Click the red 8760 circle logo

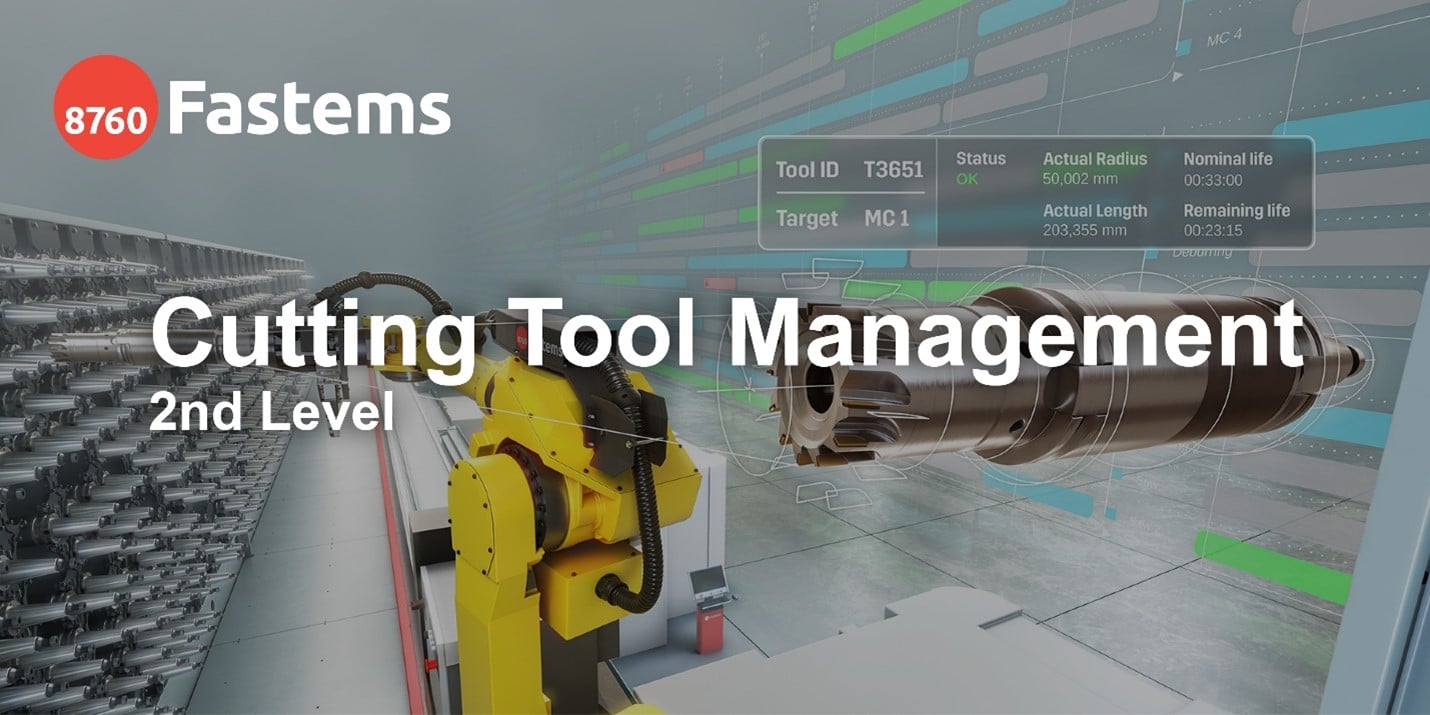click(x=105, y=107)
